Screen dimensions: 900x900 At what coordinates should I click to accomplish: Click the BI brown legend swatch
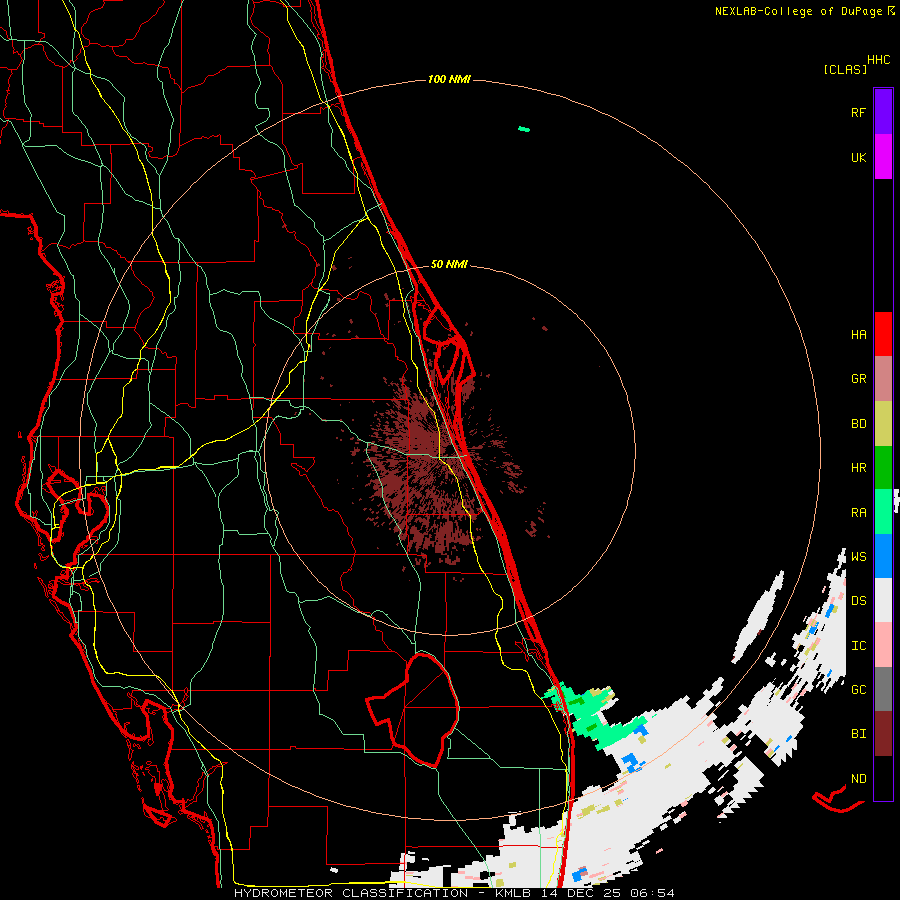pyautogui.click(x=883, y=734)
